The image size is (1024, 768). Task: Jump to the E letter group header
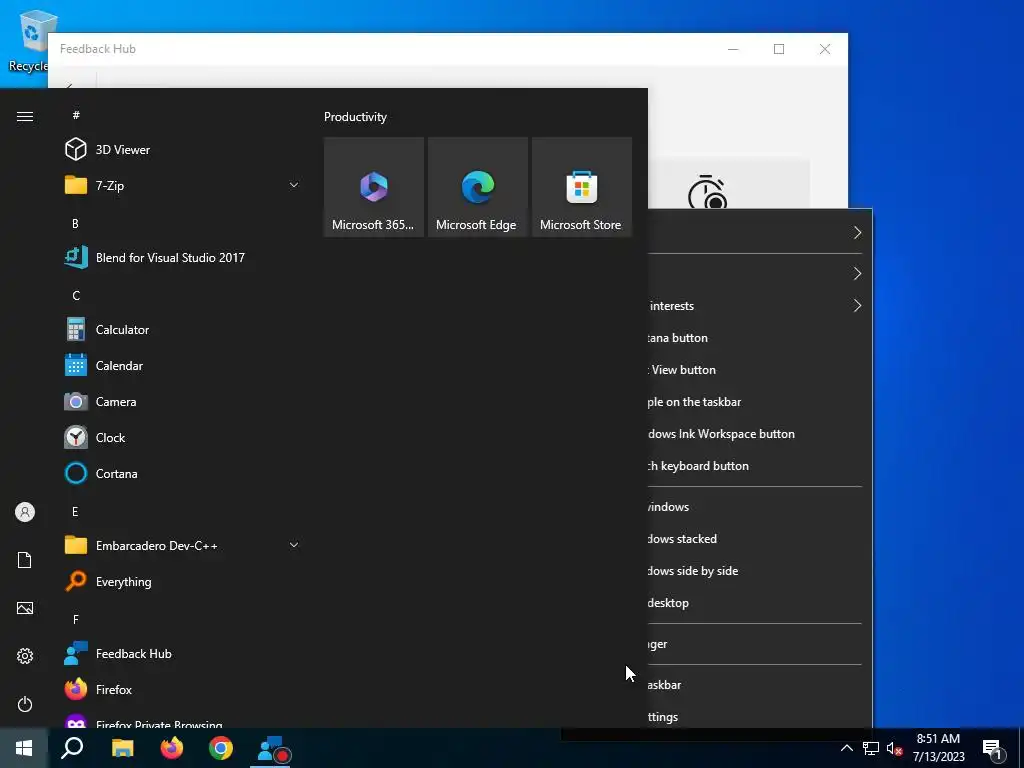(x=75, y=511)
